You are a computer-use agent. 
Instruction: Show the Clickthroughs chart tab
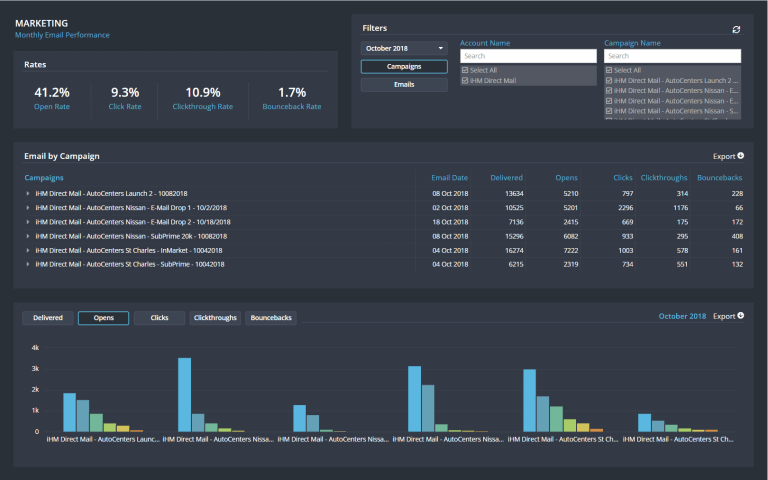215,318
